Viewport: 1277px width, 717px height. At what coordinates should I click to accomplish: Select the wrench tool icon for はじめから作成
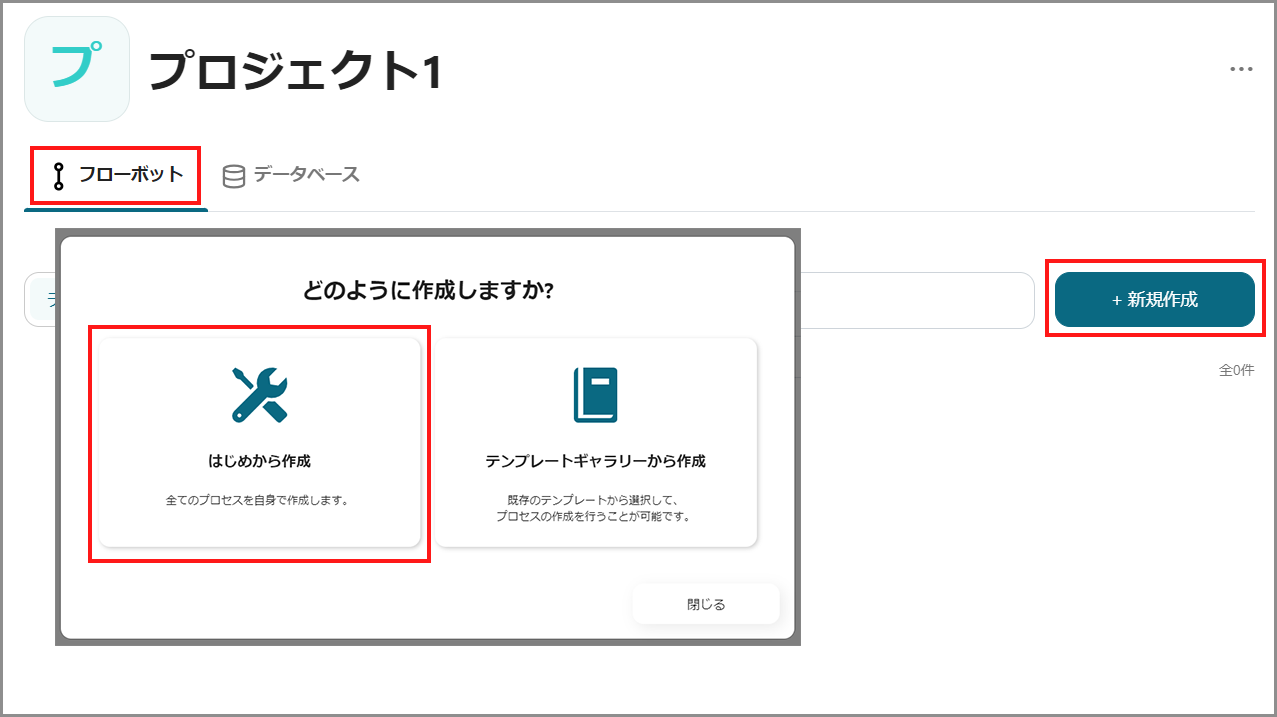(x=258, y=393)
